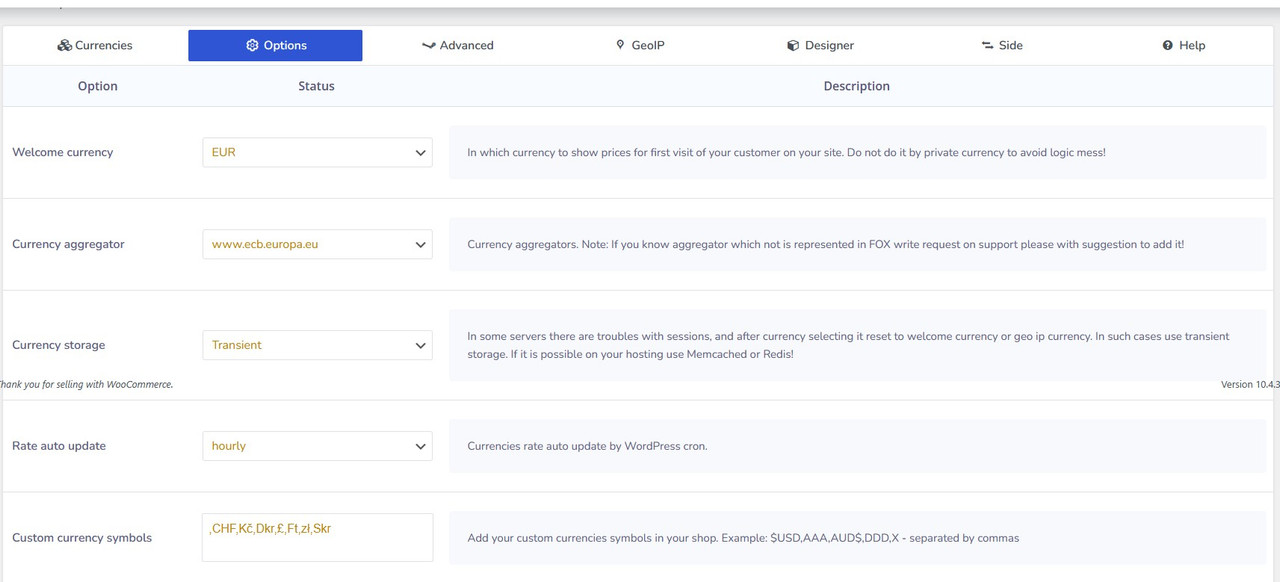Click the Side sliders icon
This screenshot has width=1280, height=582.
tap(987, 45)
